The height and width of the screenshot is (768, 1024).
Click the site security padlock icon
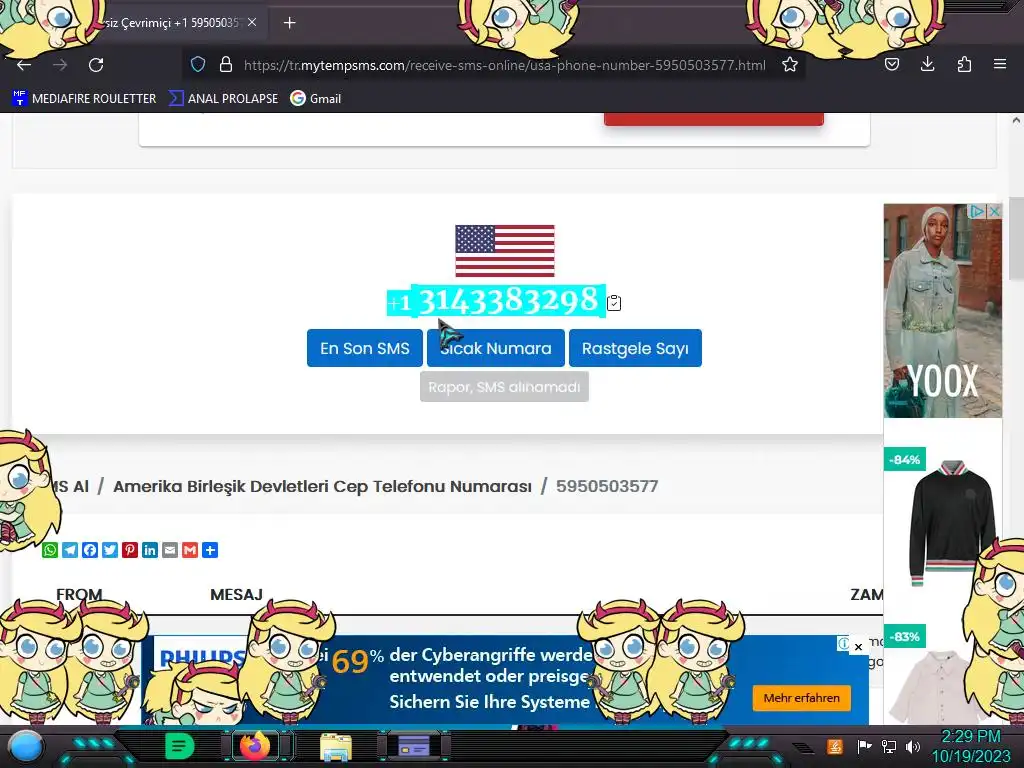[x=226, y=65]
